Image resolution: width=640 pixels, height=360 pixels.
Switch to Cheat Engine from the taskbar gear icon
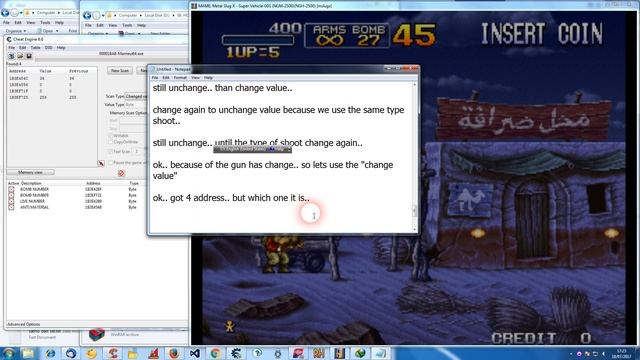click(236, 353)
